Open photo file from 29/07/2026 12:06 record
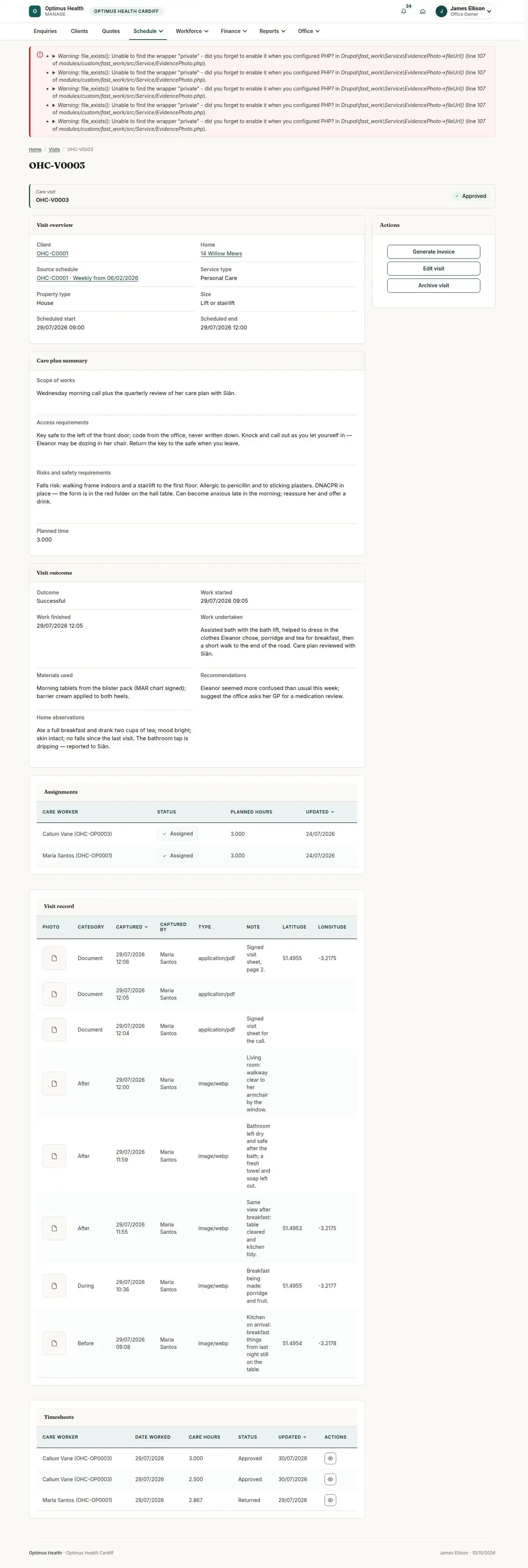The width and height of the screenshot is (528, 1568). 54,958
